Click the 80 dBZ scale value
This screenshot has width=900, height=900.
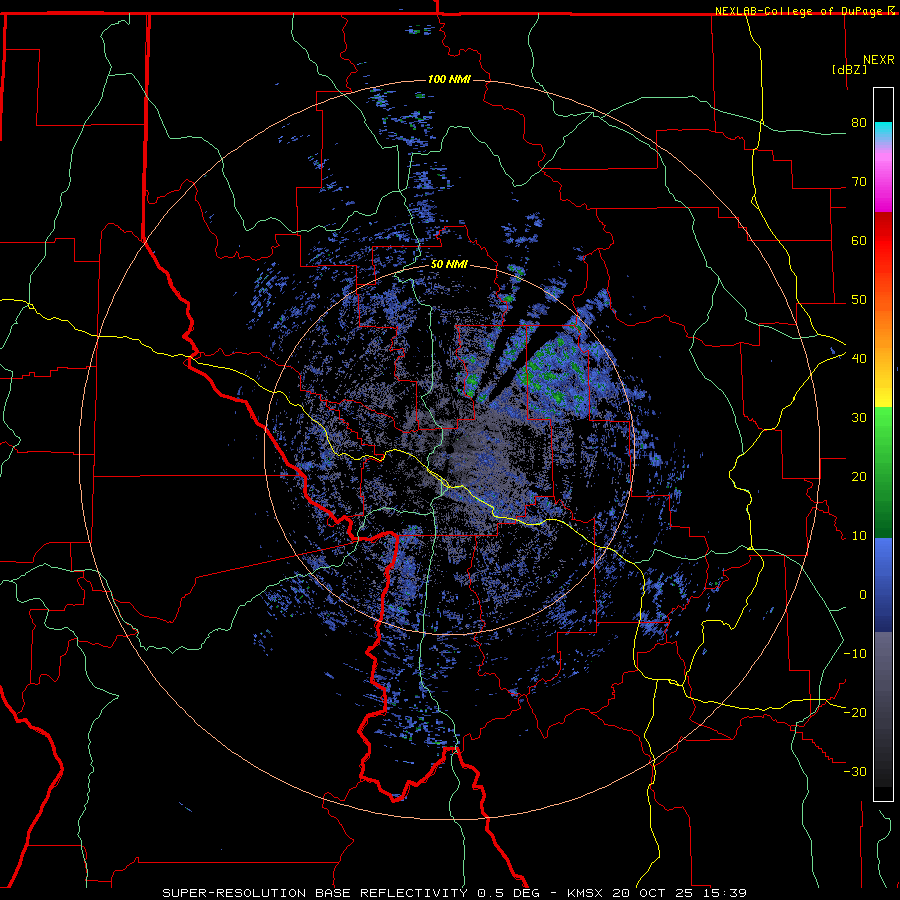pos(859,122)
